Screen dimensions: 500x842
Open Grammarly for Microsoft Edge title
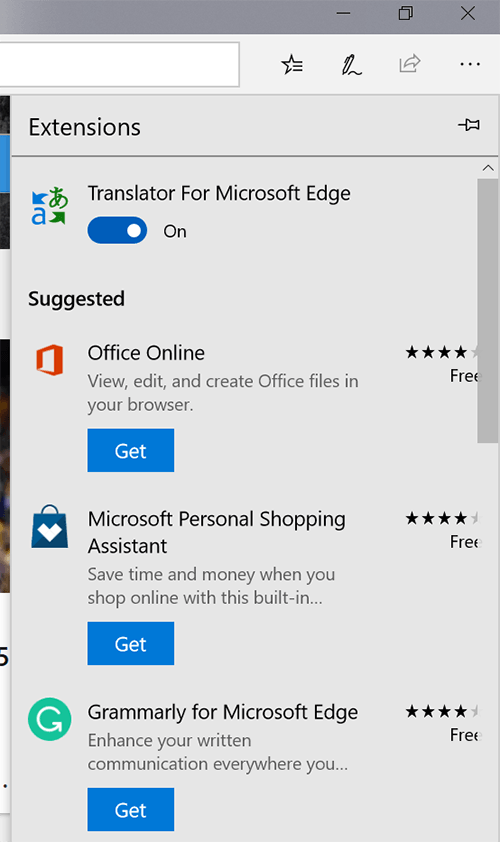223,713
